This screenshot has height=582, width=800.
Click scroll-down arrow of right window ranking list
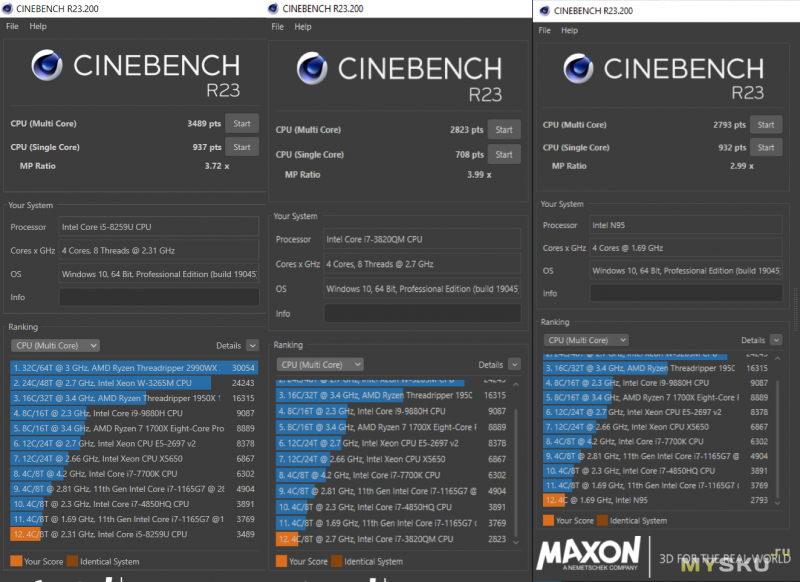tap(778, 503)
